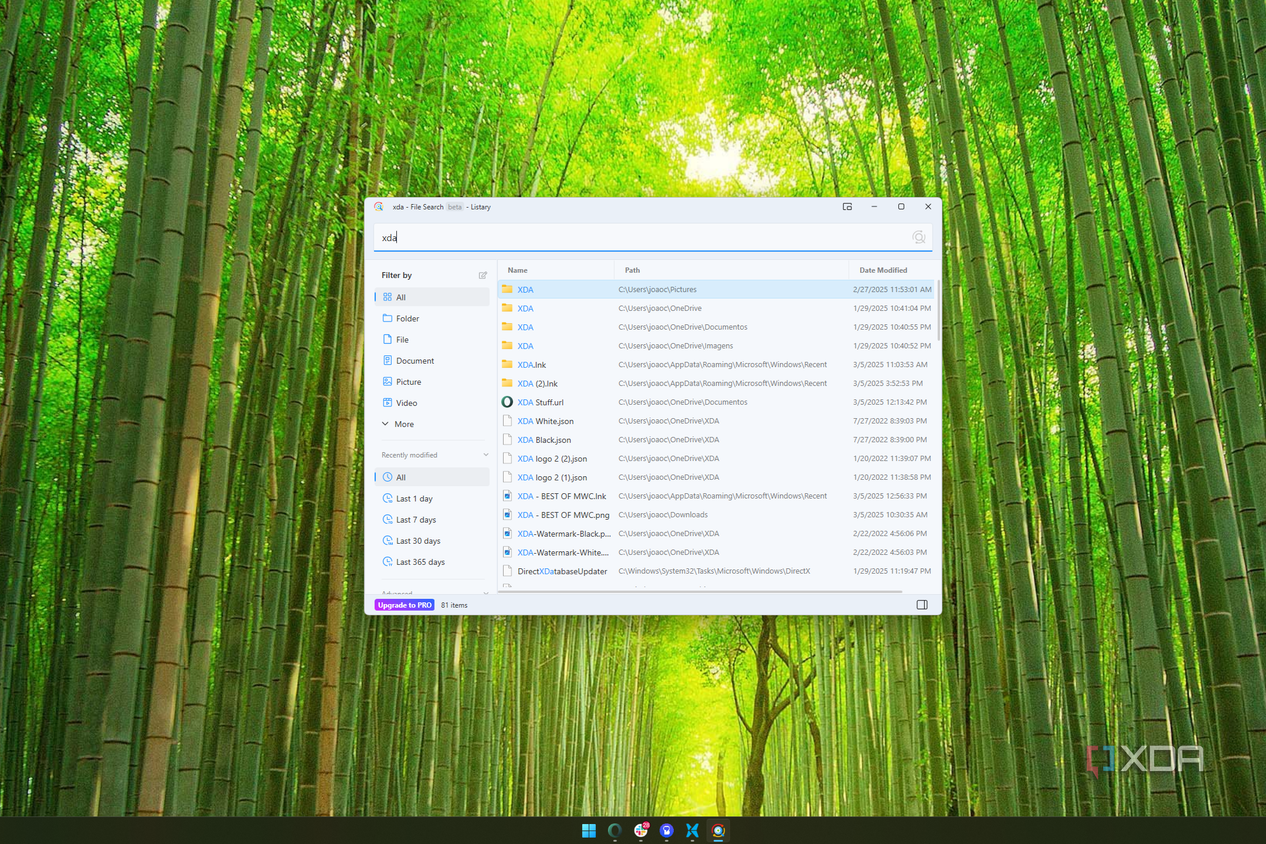The height and width of the screenshot is (844, 1266).
Task: Filter results by Document
Action: 433,360
